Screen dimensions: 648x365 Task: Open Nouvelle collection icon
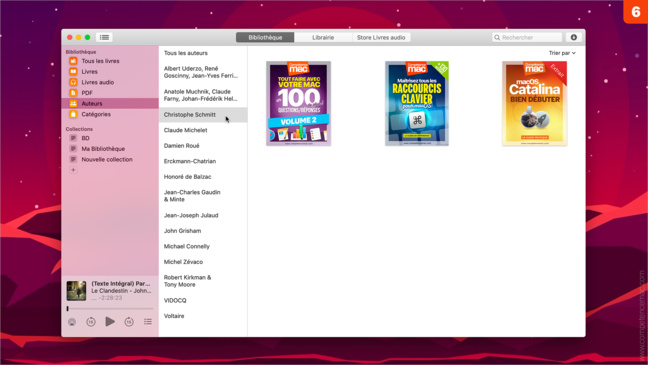pos(73,159)
